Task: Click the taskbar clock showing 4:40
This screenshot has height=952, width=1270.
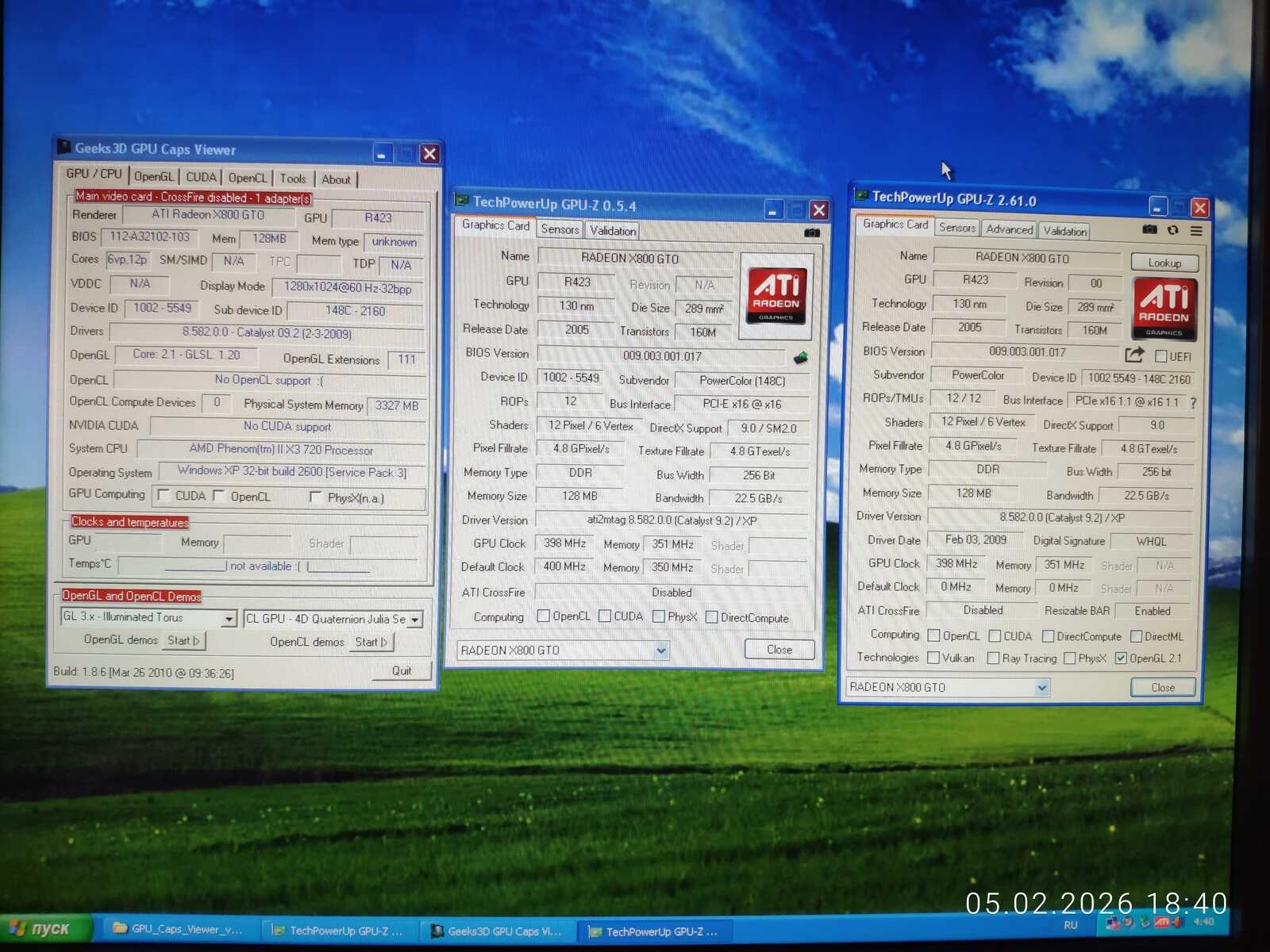Action: pos(1204,922)
